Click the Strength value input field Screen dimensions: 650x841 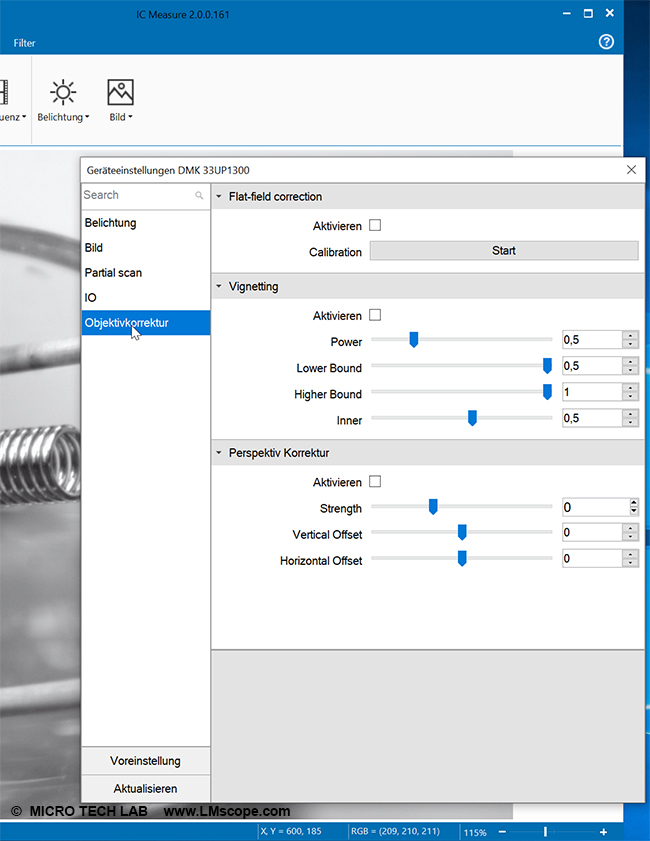(x=592, y=507)
